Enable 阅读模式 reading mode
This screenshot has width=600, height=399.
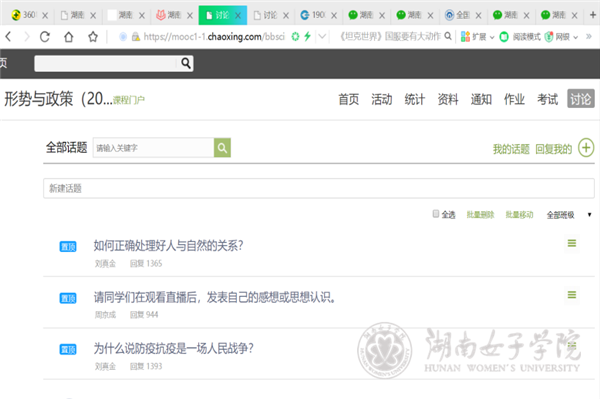pyautogui.click(x=520, y=37)
